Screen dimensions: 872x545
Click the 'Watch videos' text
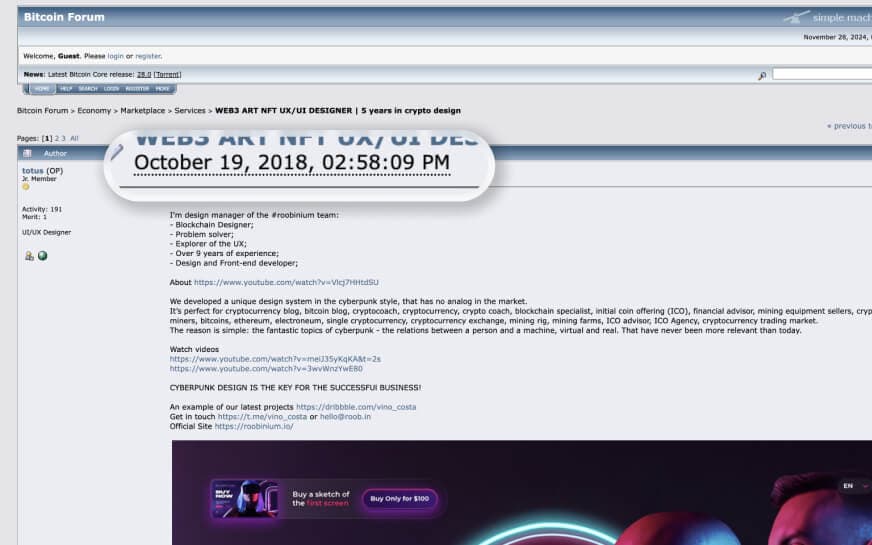tap(194, 349)
